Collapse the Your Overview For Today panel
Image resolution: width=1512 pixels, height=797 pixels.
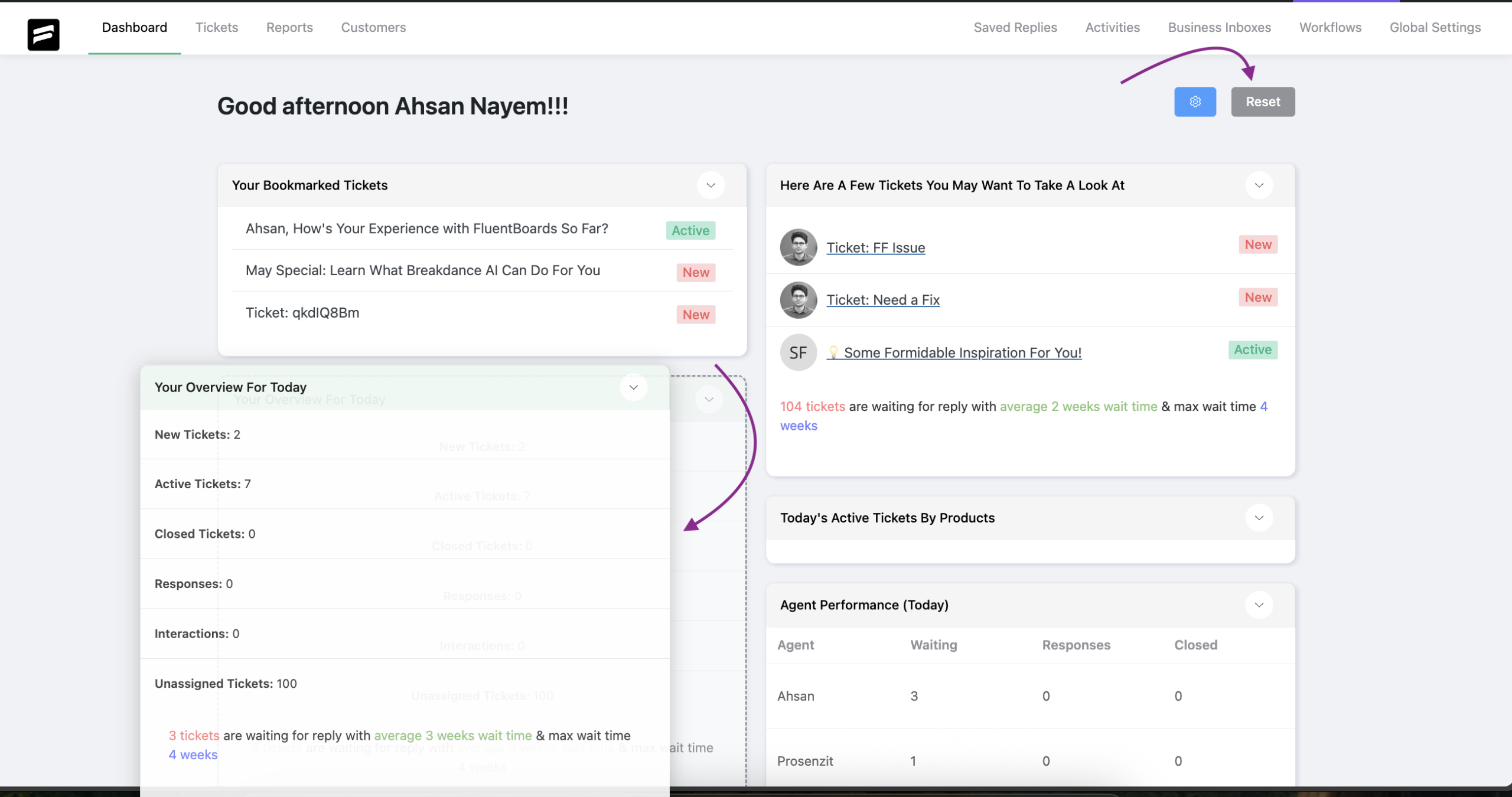click(x=633, y=387)
